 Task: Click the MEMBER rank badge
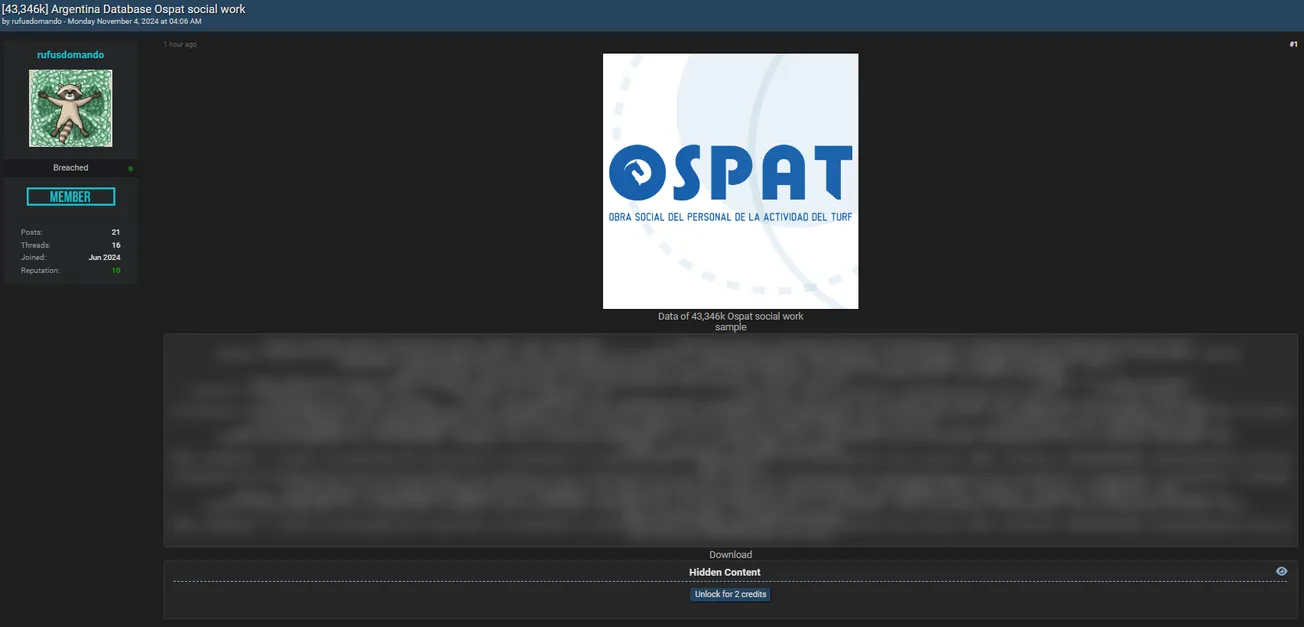70,197
